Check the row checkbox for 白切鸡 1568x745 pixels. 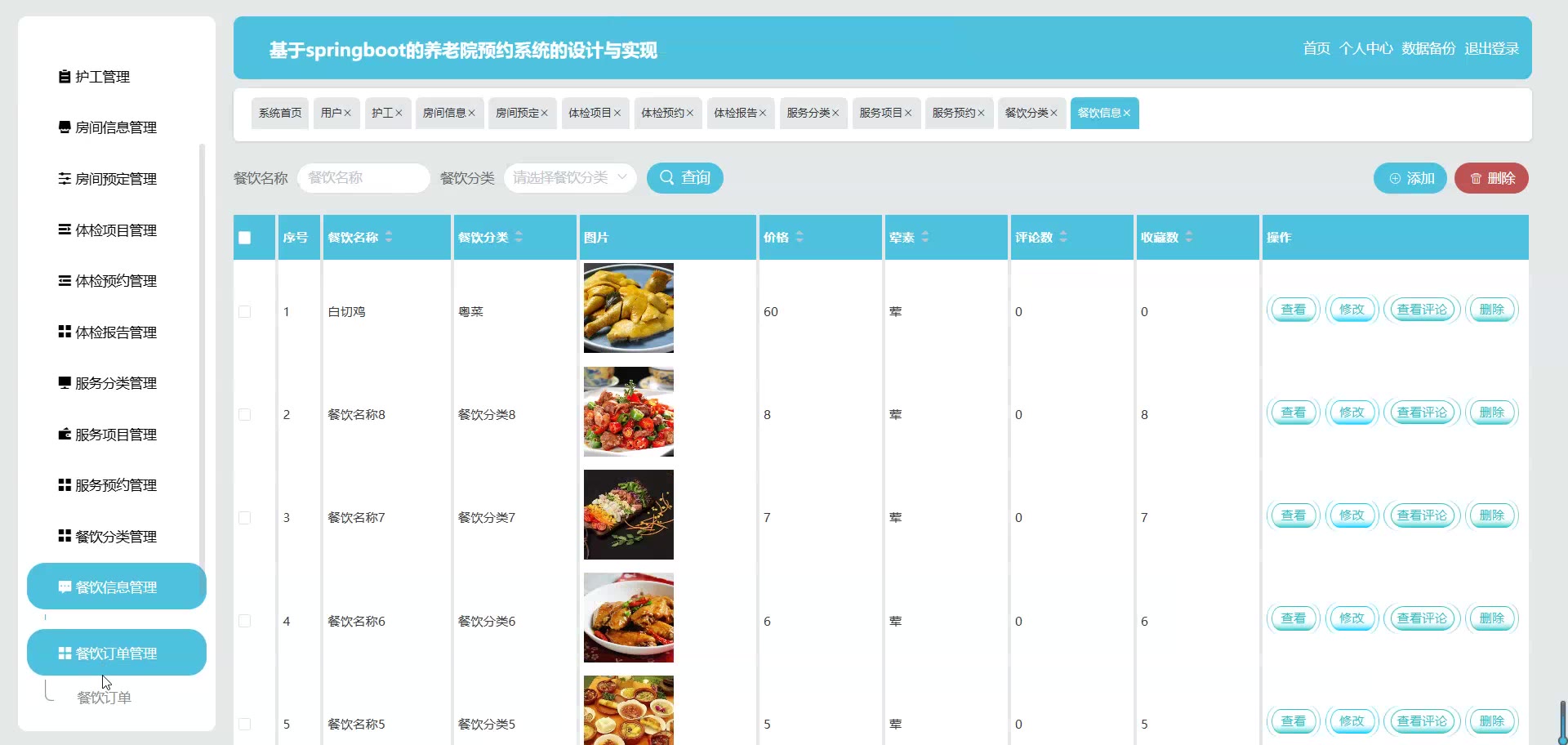click(x=245, y=312)
